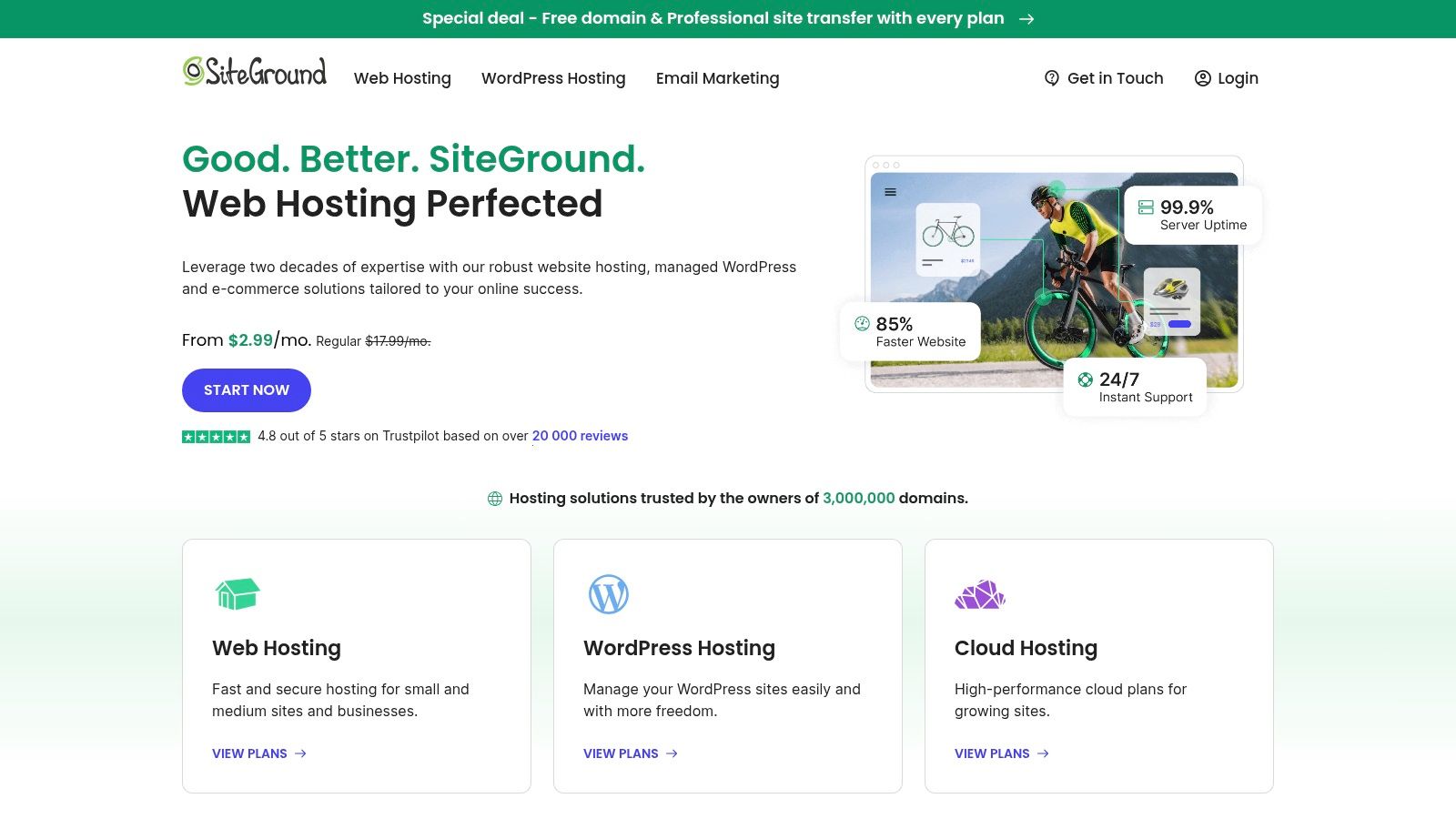Click the 3,000,000 domains figure
Screen dimensions: 1456x819
pyautogui.click(x=859, y=499)
